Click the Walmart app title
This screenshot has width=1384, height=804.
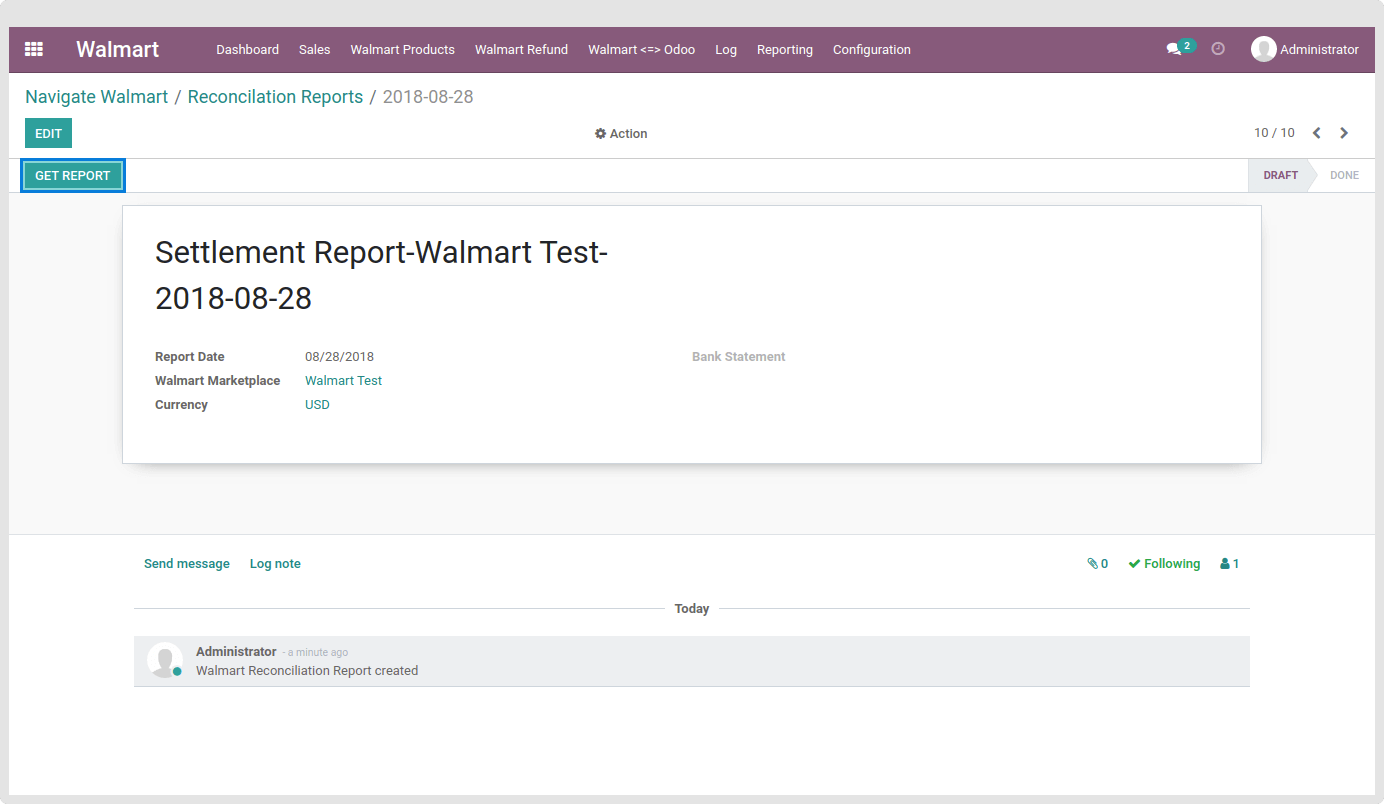(x=118, y=49)
